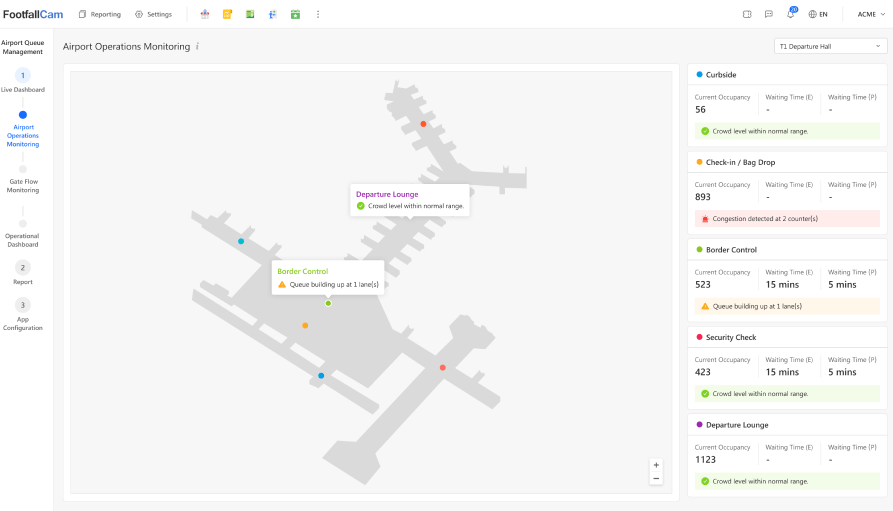The height and width of the screenshot is (511, 893).
Task: Click the blue walking person app icon
Action: point(272,14)
